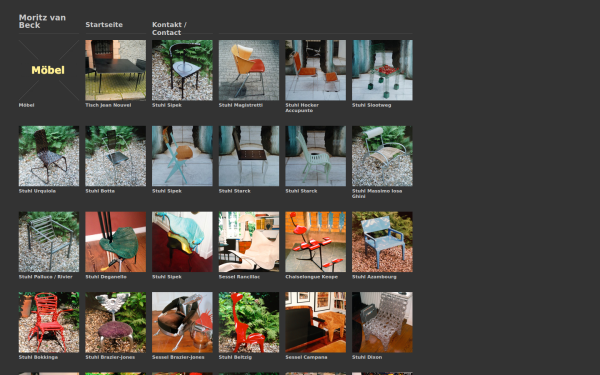600x375 pixels.
Task: Click the Stuhl Brazier-Jones caption
Action: [110, 357]
